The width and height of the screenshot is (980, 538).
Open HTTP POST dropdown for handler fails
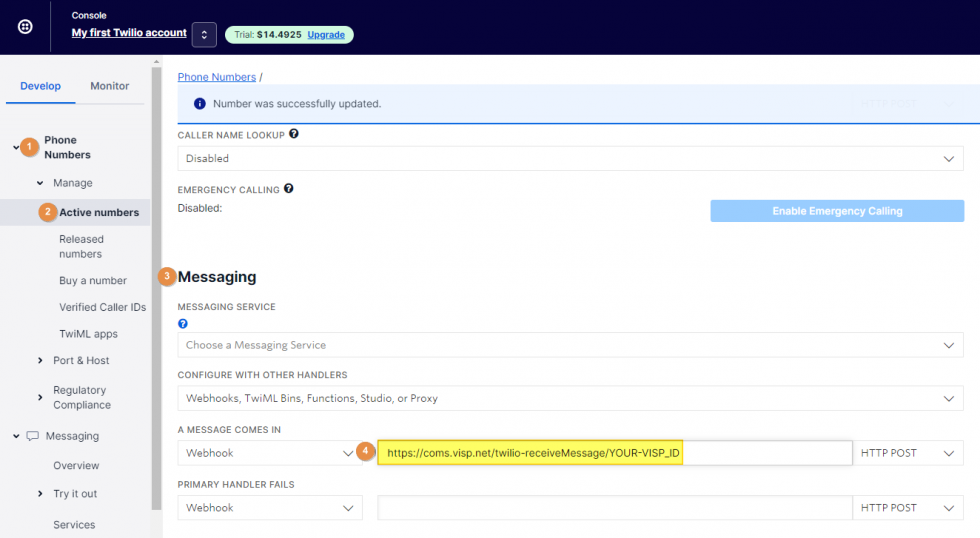908,507
